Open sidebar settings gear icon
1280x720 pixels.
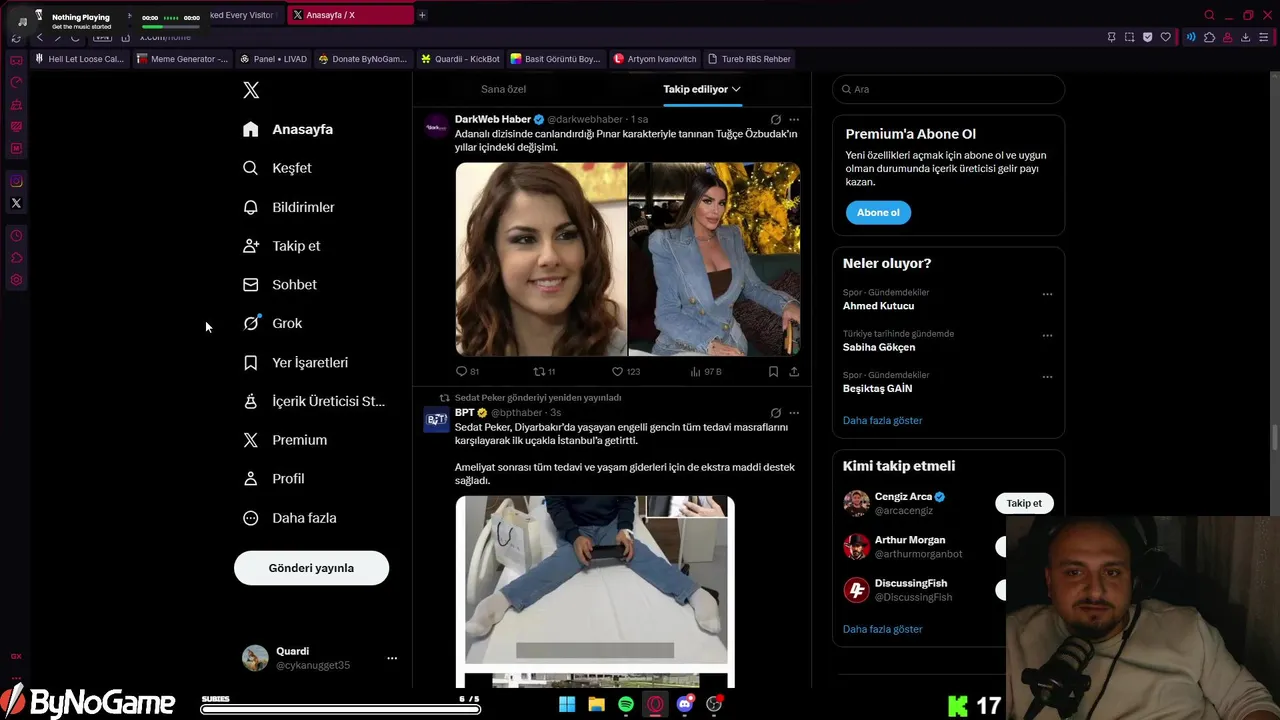point(16,280)
